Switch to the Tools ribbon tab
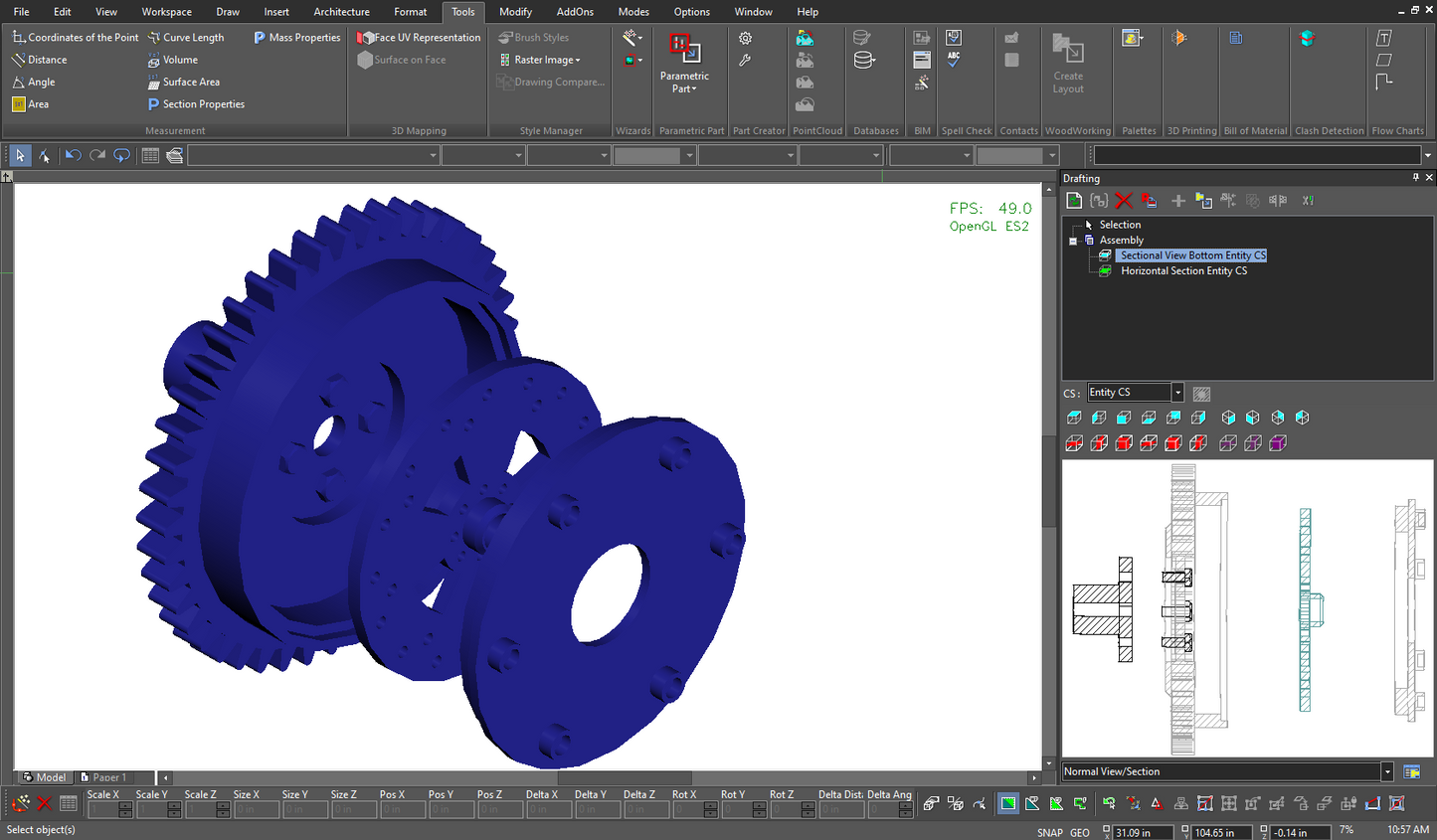This screenshot has width=1437, height=840. (x=462, y=12)
